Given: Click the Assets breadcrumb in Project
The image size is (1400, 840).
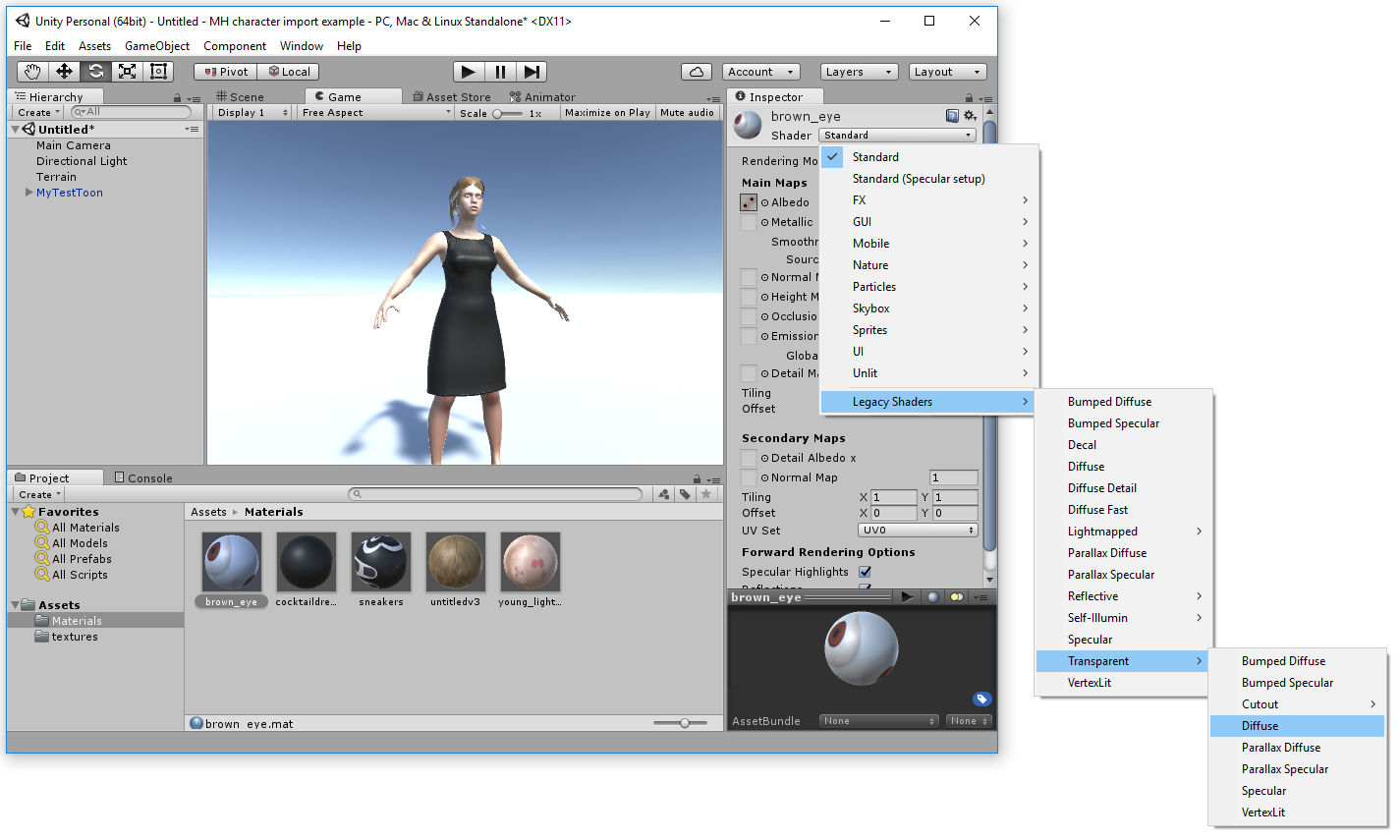Looking at the screenshot, I should pyautogui.click(x=208, y=512).
